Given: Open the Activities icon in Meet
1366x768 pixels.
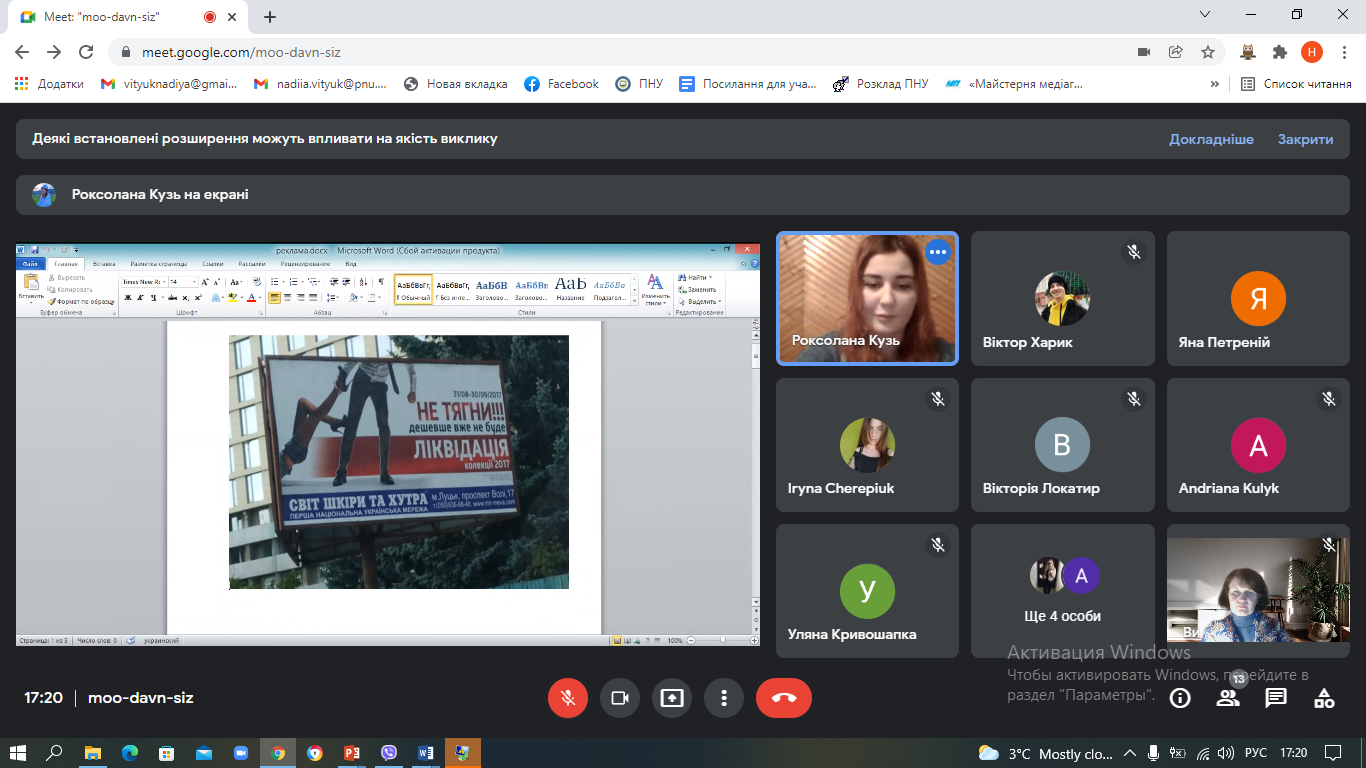Looking at the screenshot, I should [1324, 698].
